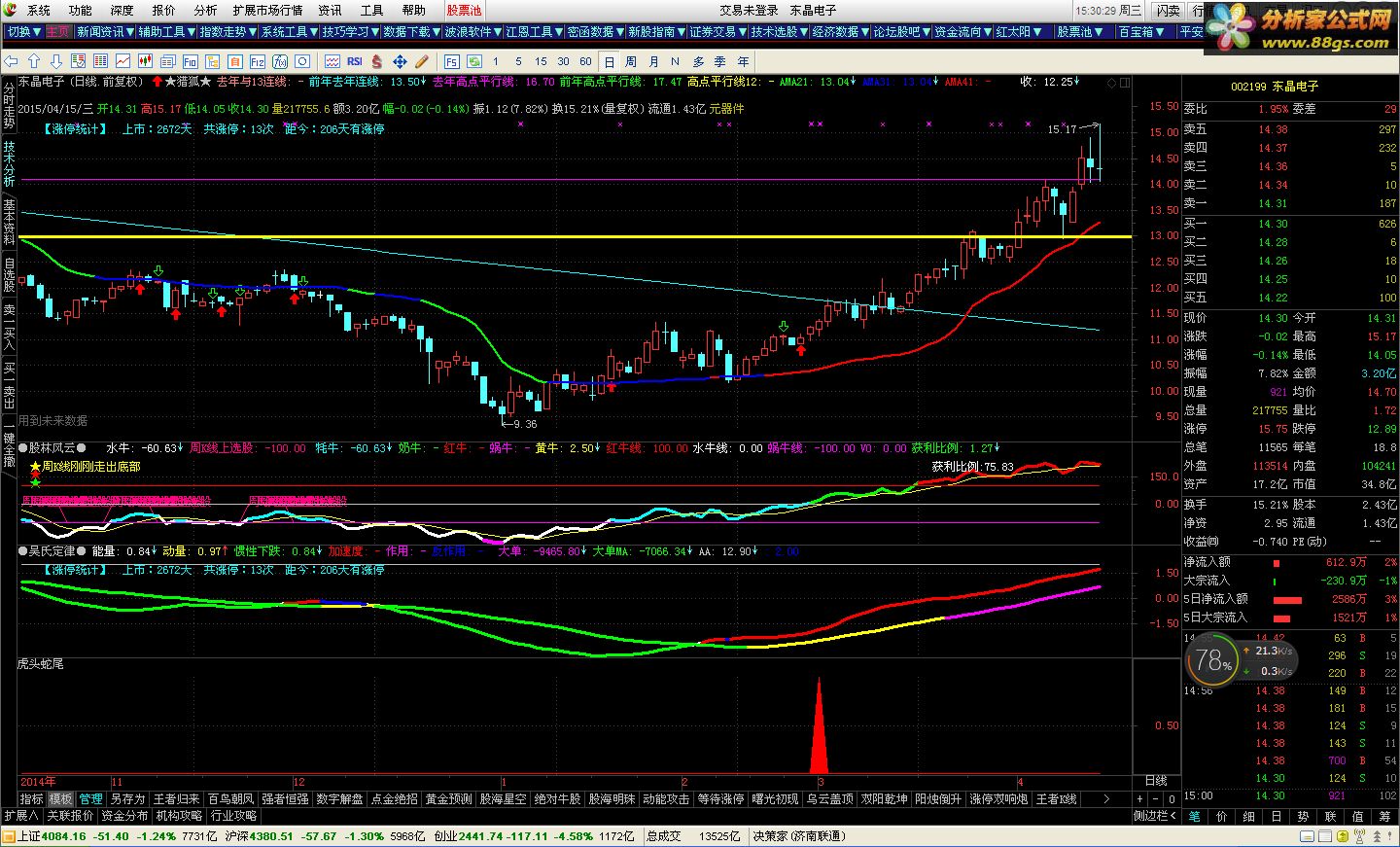Expand the 波浪软件 dropdown
Screen dimensions: 1400x847
click(472, 32)
